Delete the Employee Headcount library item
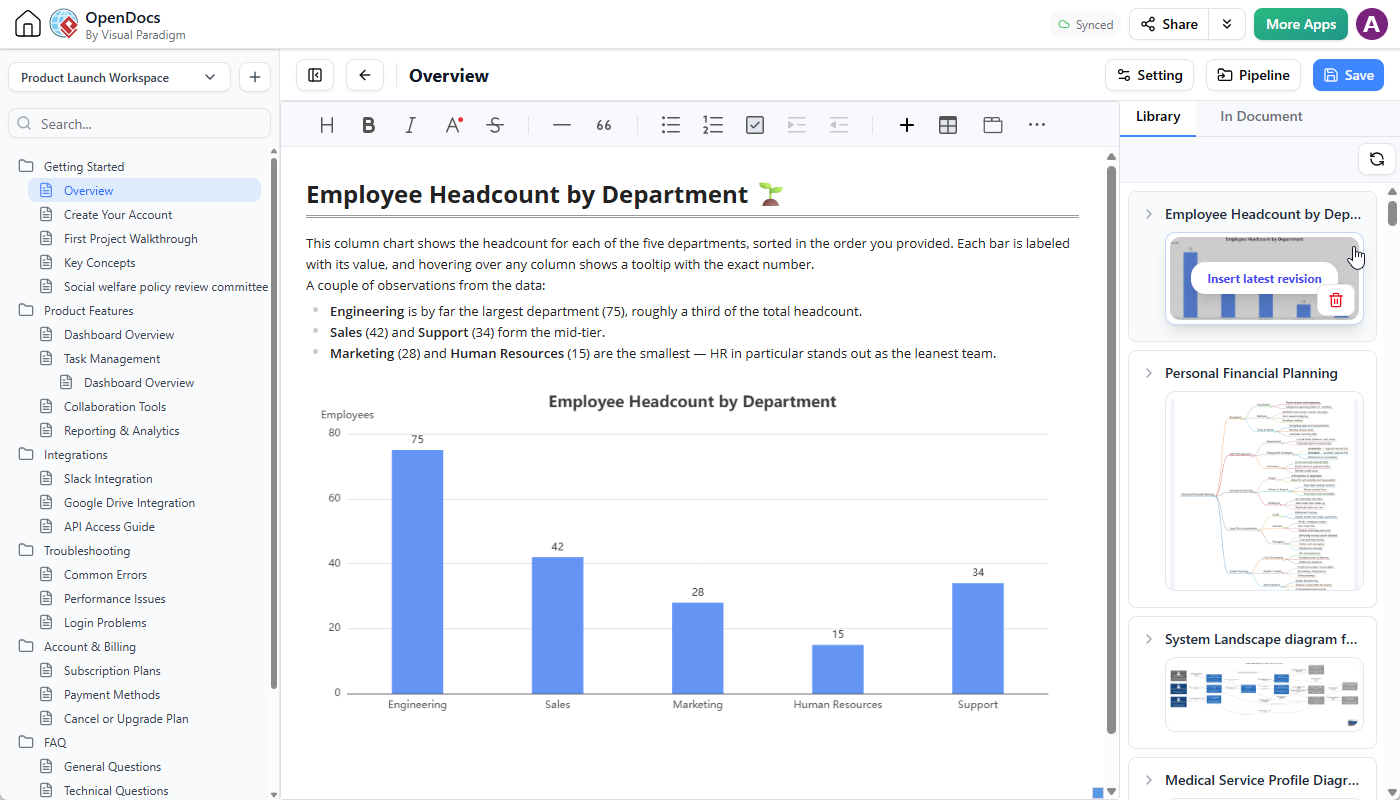 [x=1336, y=299]
